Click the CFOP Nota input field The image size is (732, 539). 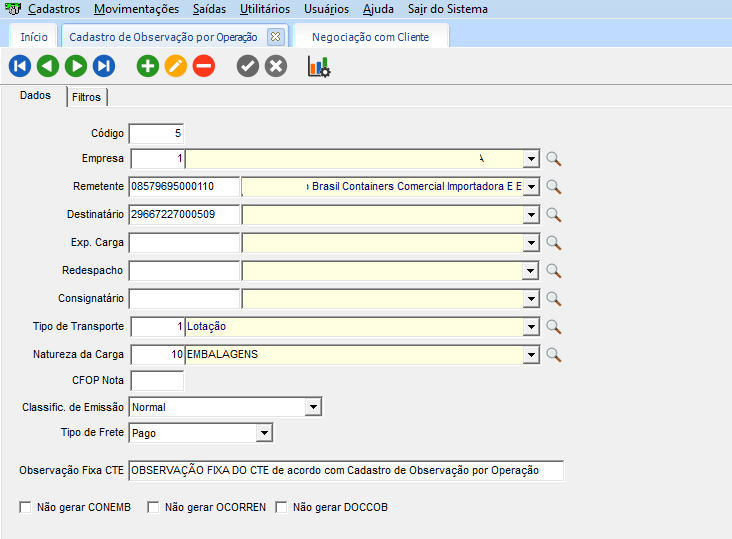point(157,380)
